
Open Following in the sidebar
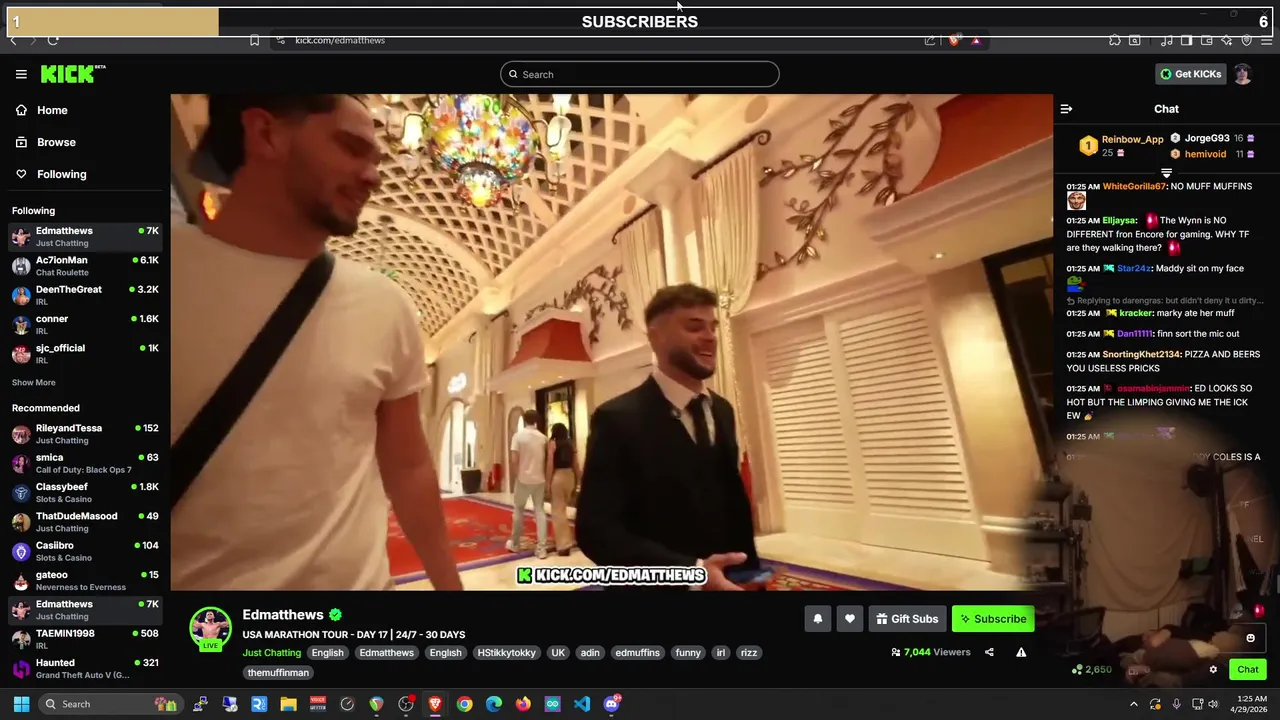(85, 174)
